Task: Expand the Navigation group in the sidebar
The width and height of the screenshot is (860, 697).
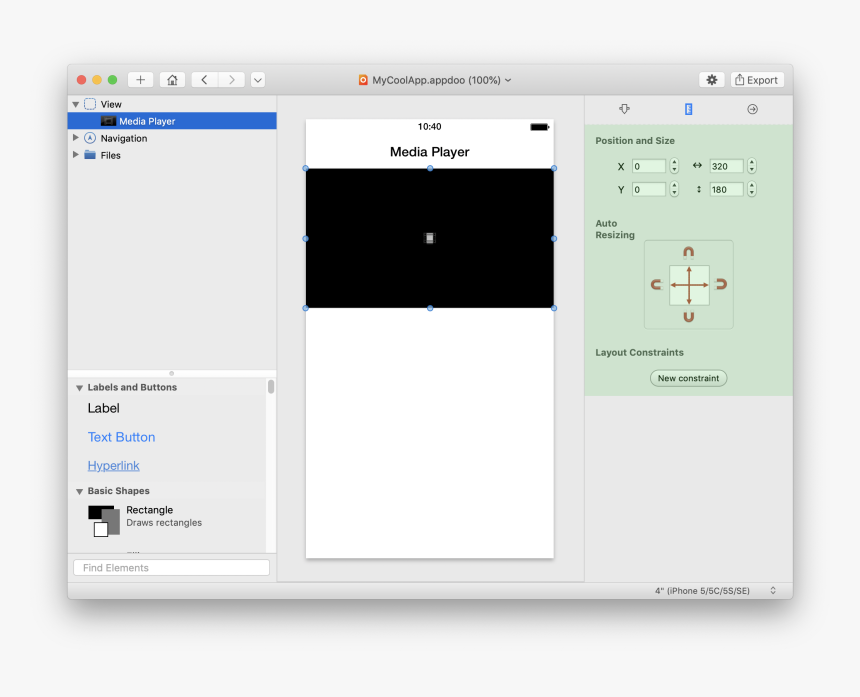Action: tap(75, 138)
